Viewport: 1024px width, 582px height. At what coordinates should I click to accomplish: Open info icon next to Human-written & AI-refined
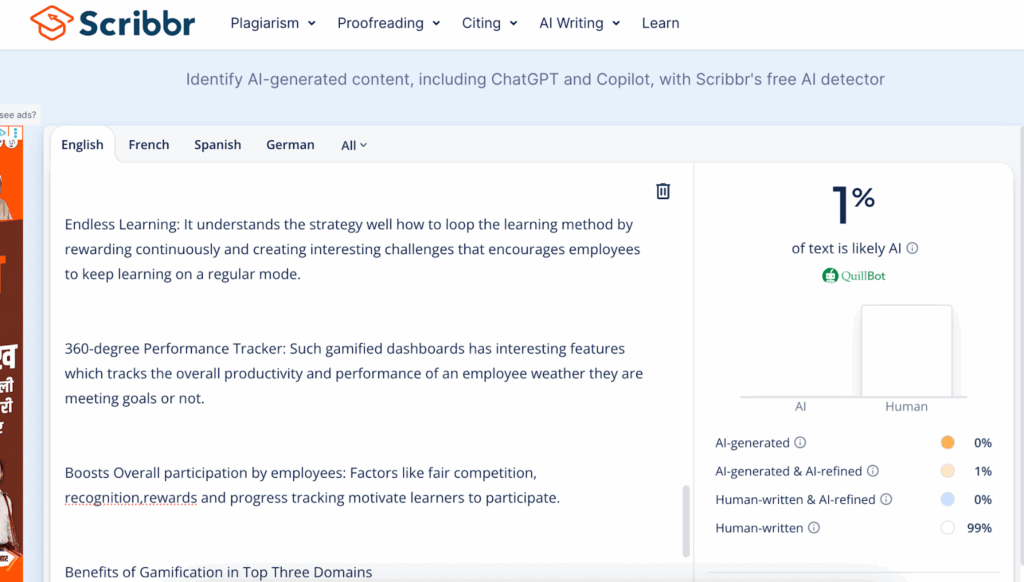pos(883,500)
